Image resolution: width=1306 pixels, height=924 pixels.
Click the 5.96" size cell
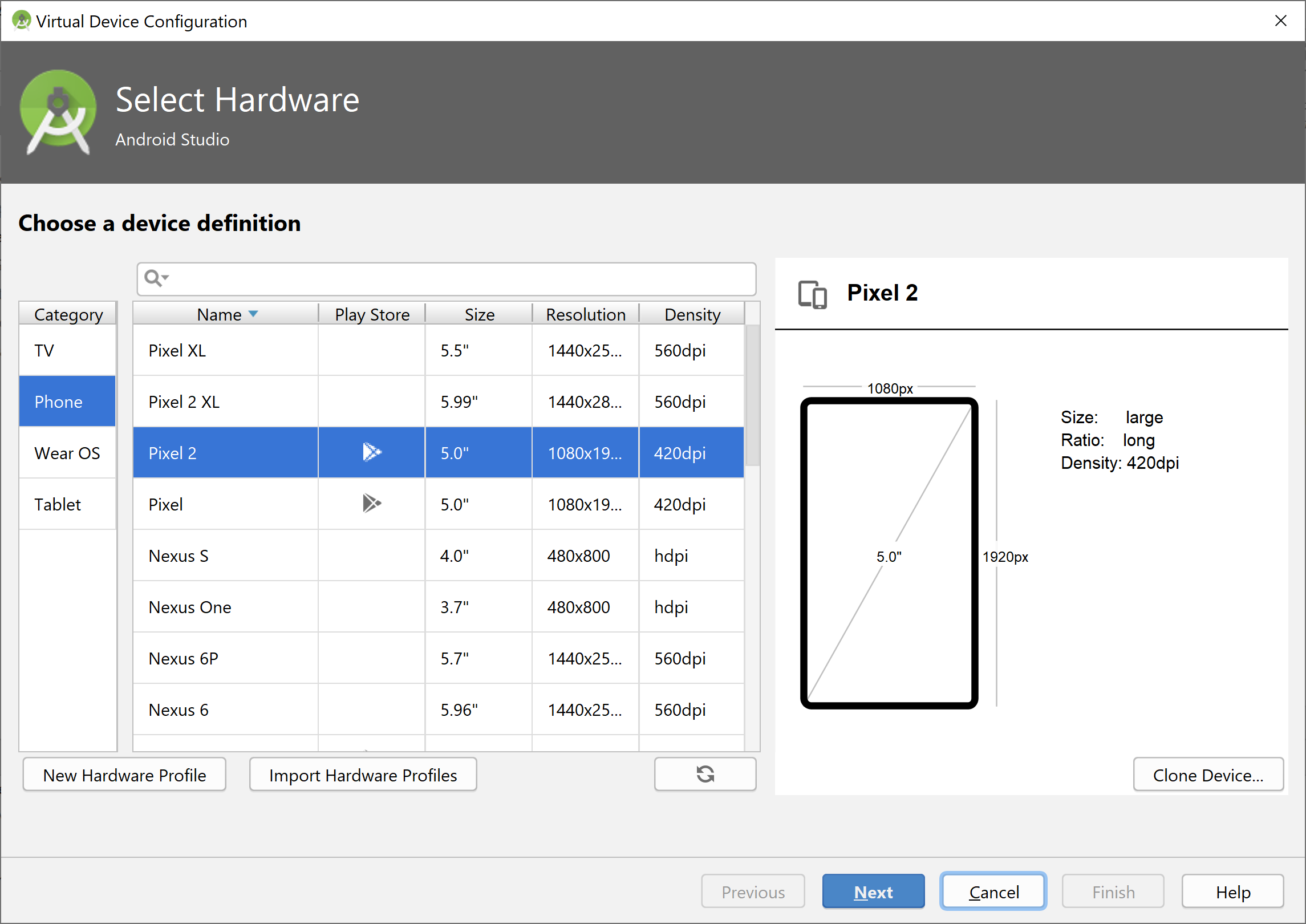[x=478, y=709]
